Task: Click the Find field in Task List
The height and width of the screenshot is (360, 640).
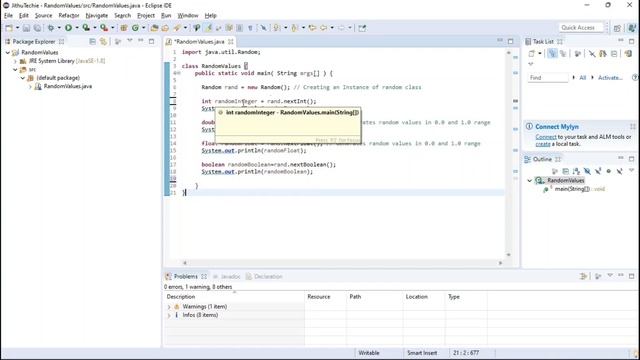Action: pyautogui.click(x=548, y=78)
